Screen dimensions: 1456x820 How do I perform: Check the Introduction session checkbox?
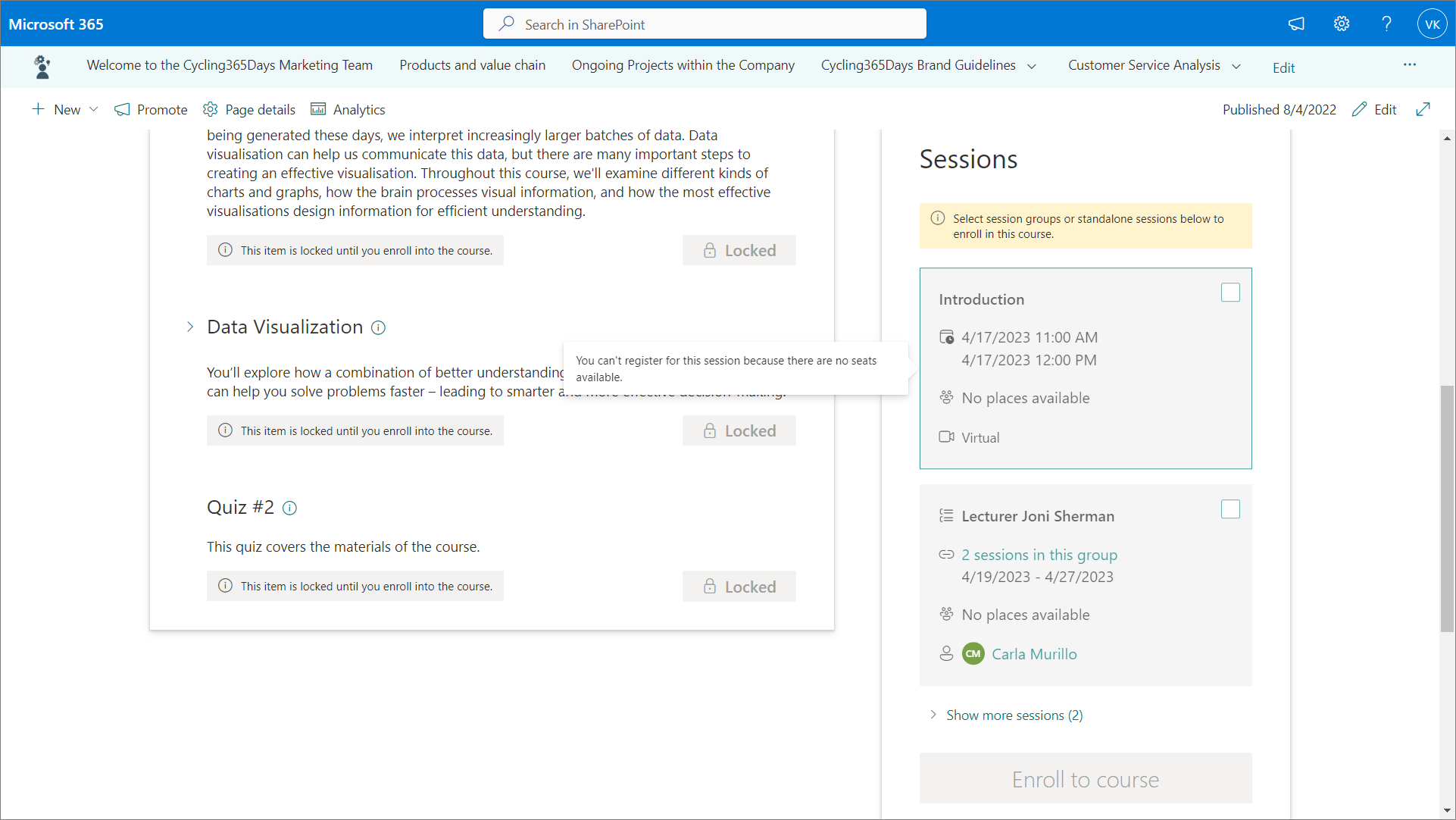tap(1230, 293)
